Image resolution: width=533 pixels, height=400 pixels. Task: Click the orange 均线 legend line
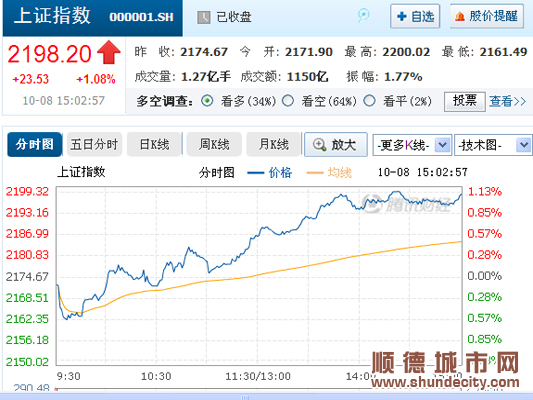(315, 173)
